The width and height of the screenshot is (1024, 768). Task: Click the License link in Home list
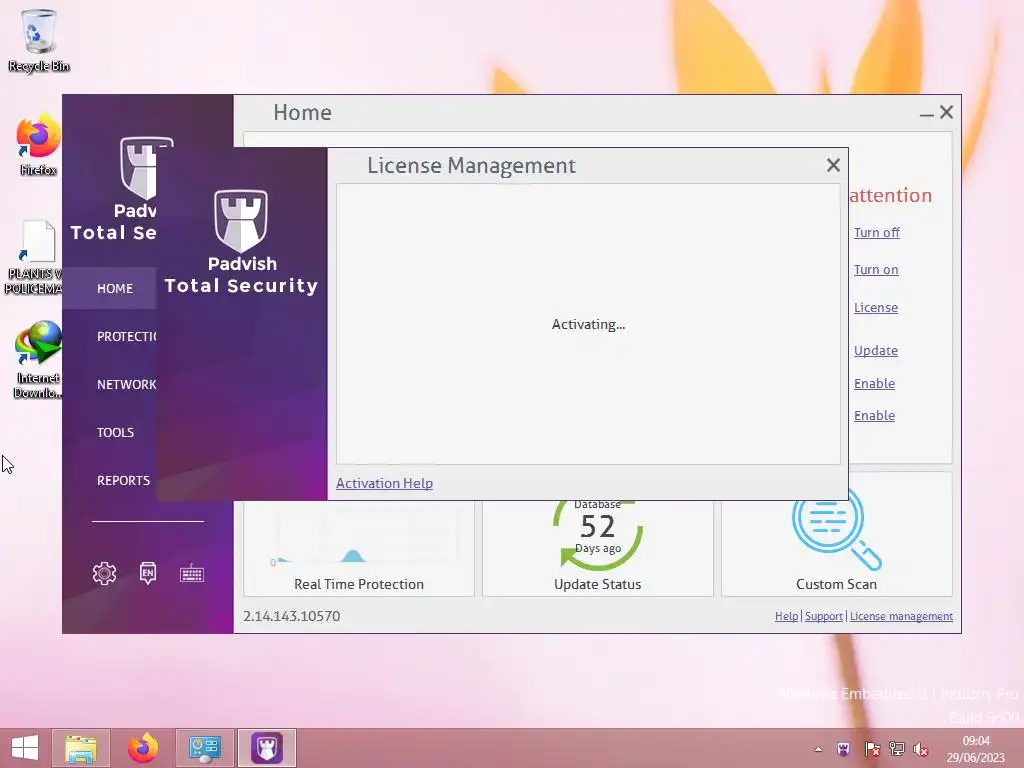point(876,308)
